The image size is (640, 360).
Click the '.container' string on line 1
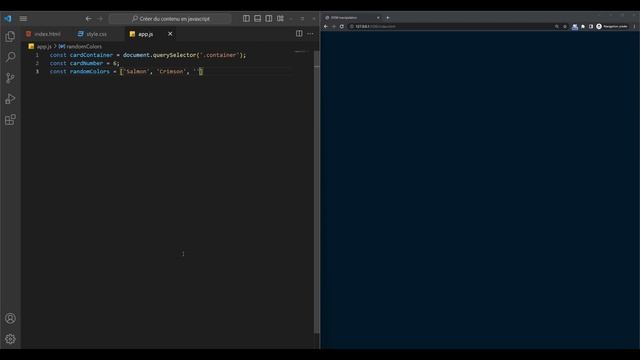219,55
